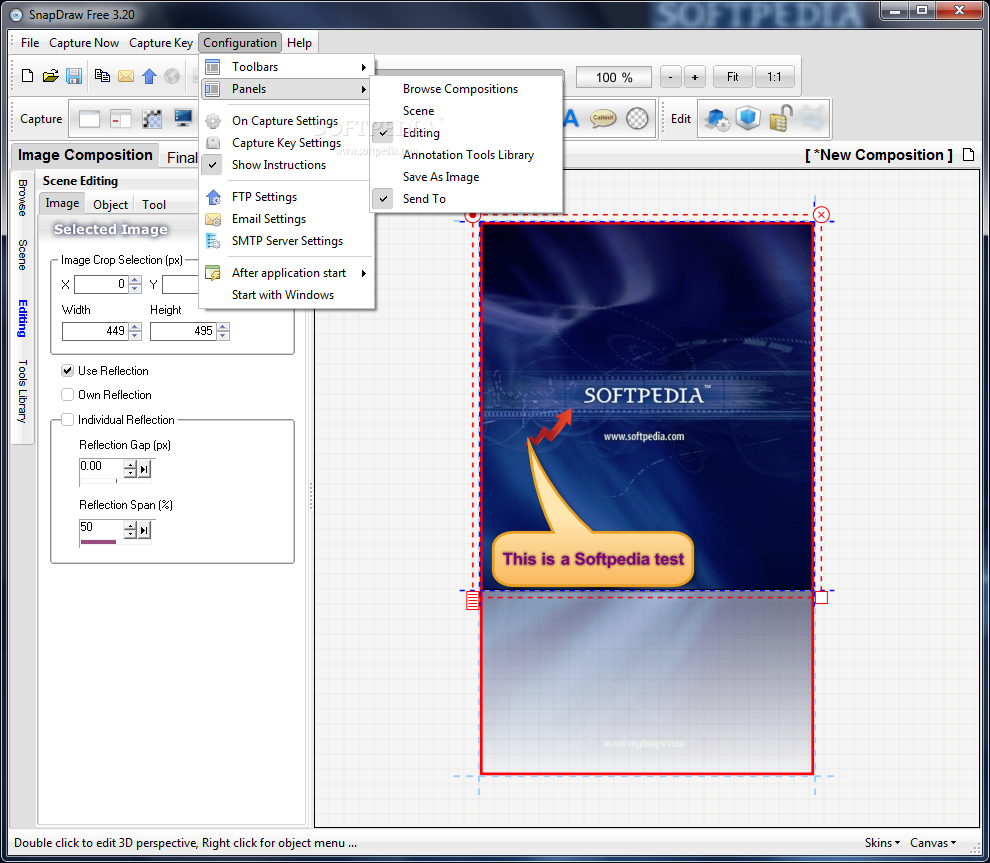Viewport: 990px width, 863px height.
Task: Click the 1:1 zoom button
Action: coord(774,77)
